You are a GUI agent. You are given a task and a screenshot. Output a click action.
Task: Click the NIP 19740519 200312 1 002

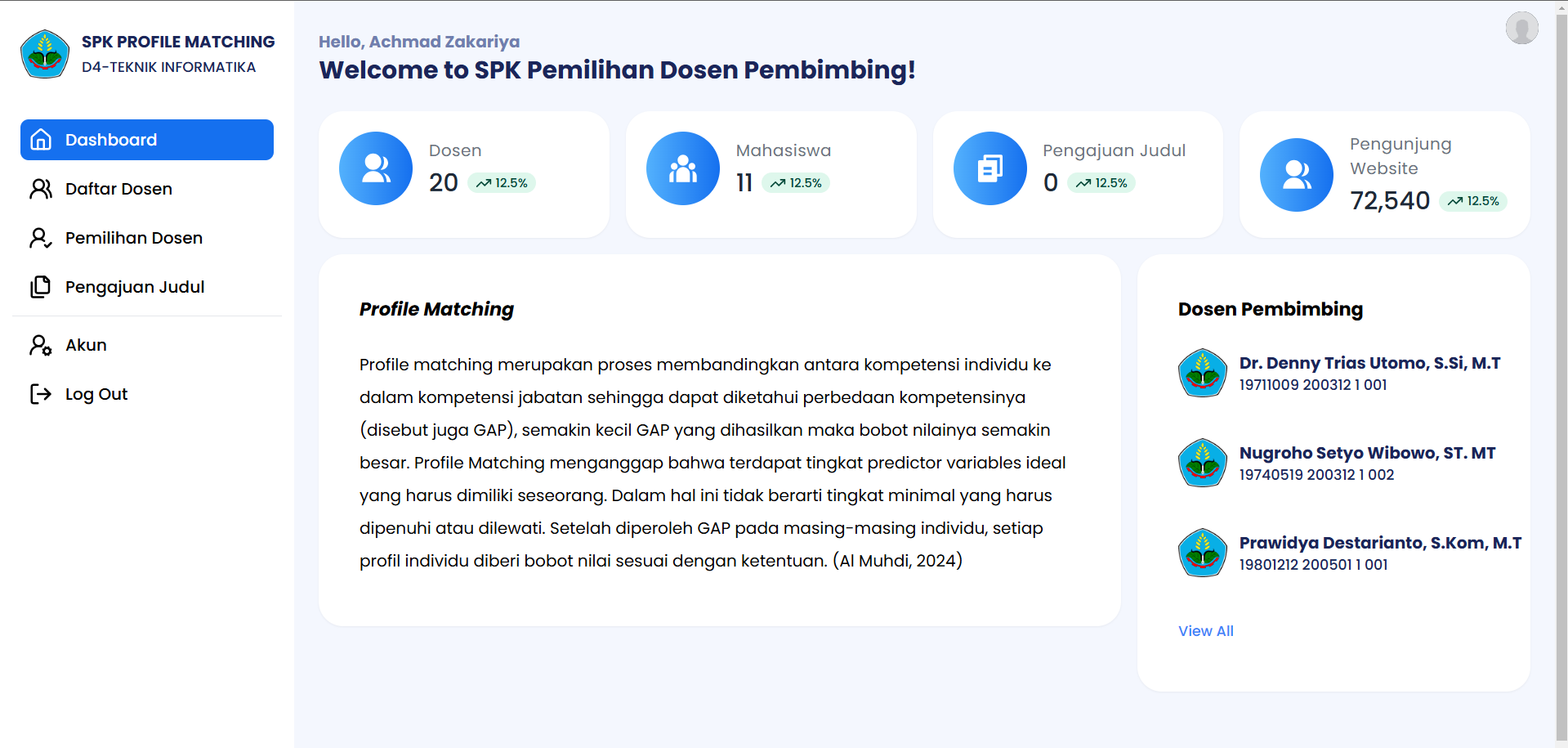(x=1317, y=475)
